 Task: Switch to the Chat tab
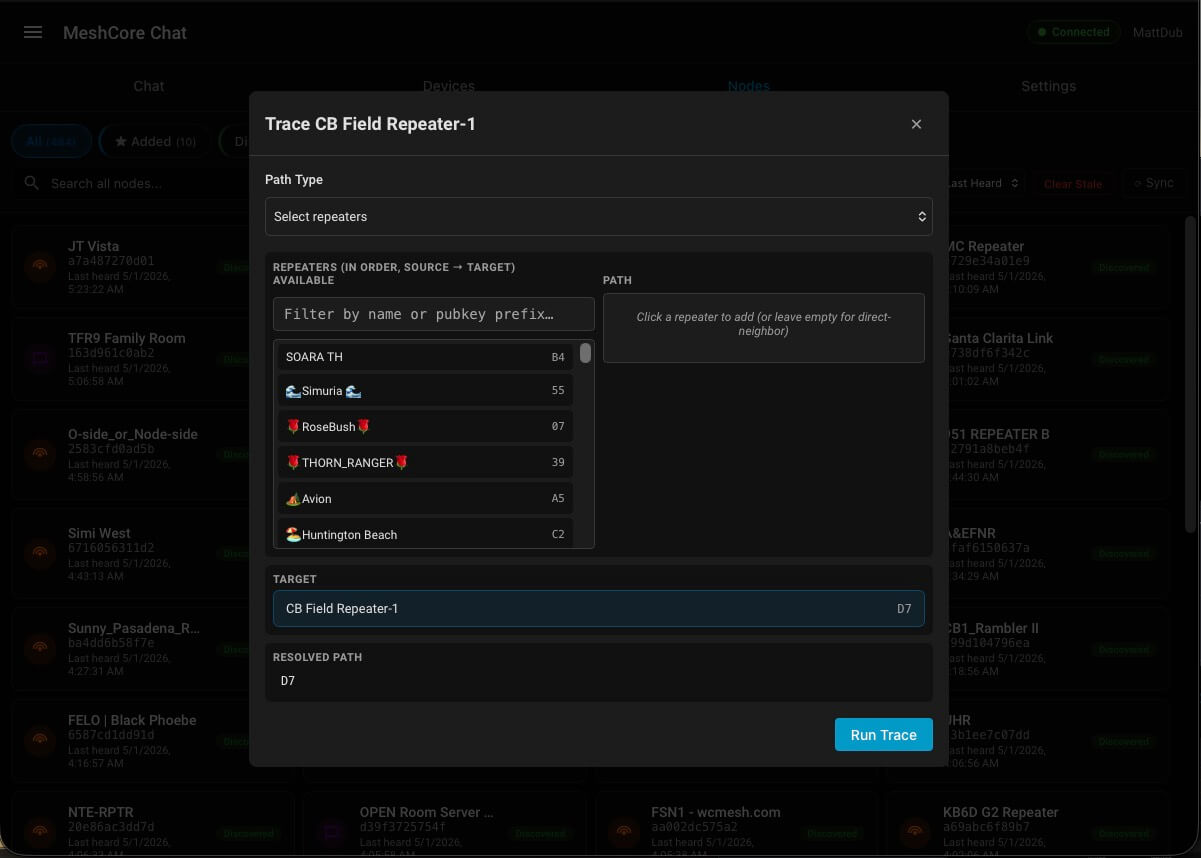[149, 86]
